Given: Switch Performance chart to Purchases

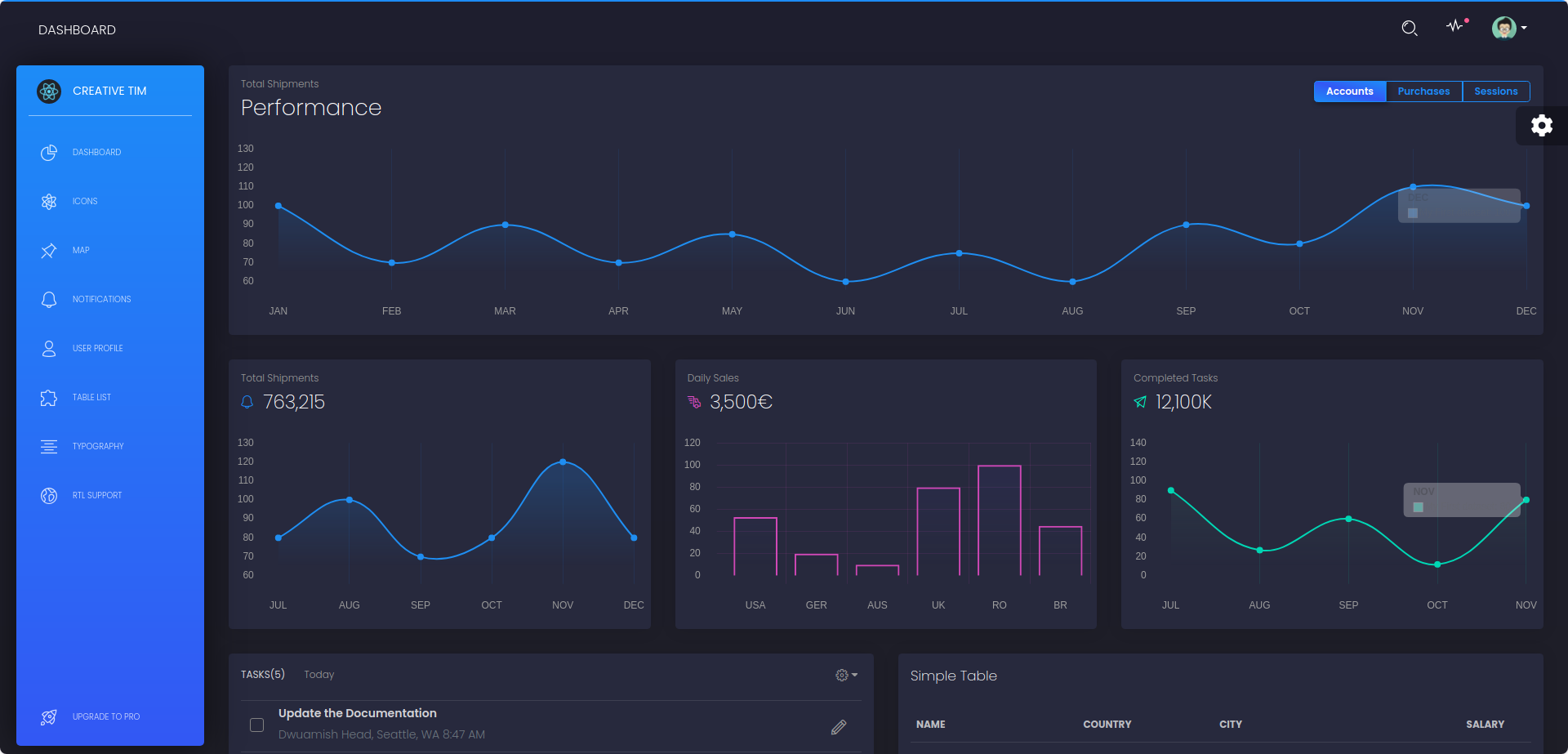Looking at the screenshot, I should coord(1423,91).
